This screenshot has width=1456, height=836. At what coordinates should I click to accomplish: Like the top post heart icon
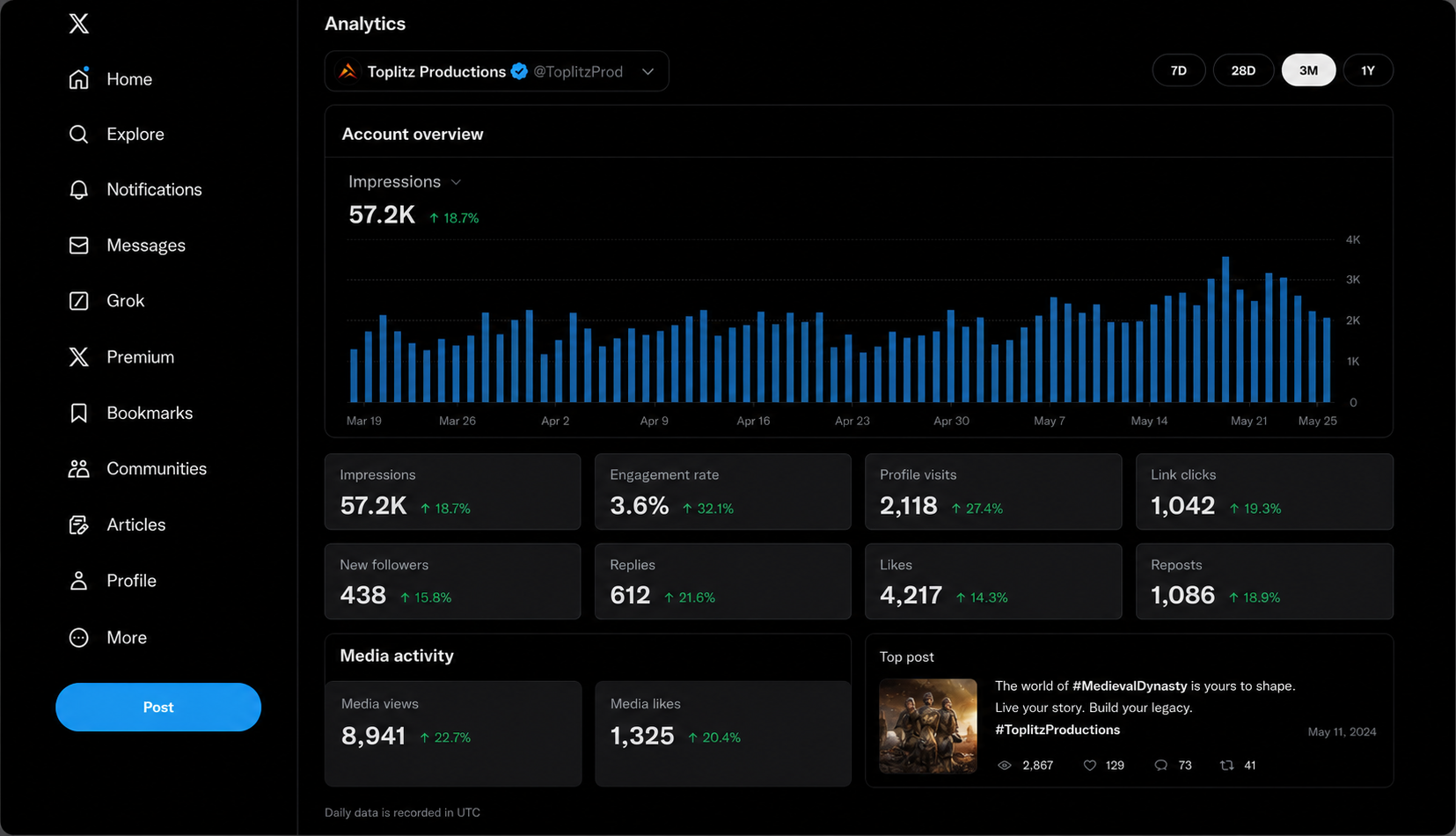pos(1090,766)
